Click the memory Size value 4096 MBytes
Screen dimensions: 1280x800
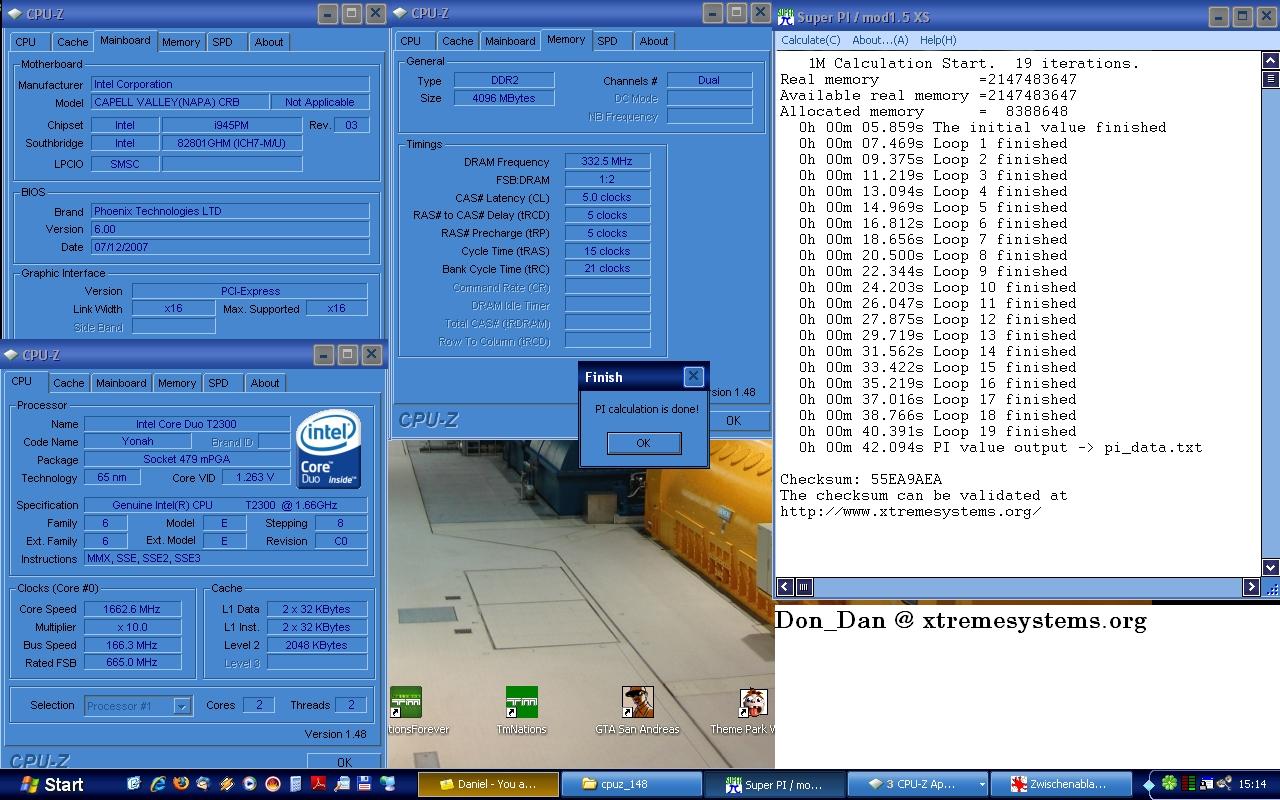pos(504,98)
